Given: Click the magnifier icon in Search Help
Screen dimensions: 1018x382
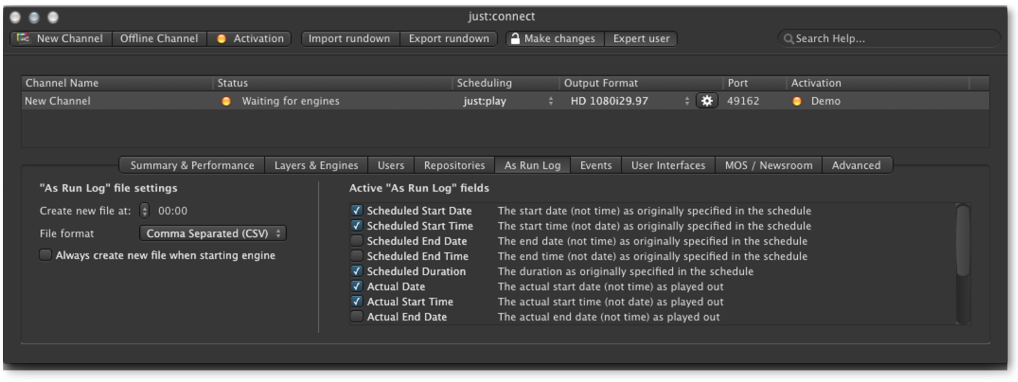Looking at the screenshot, I should (789, 39).
